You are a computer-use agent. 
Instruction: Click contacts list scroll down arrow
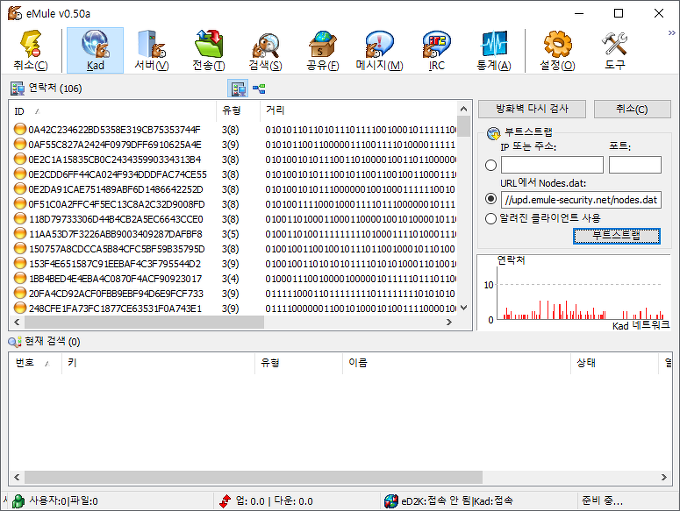pos(464,308)
